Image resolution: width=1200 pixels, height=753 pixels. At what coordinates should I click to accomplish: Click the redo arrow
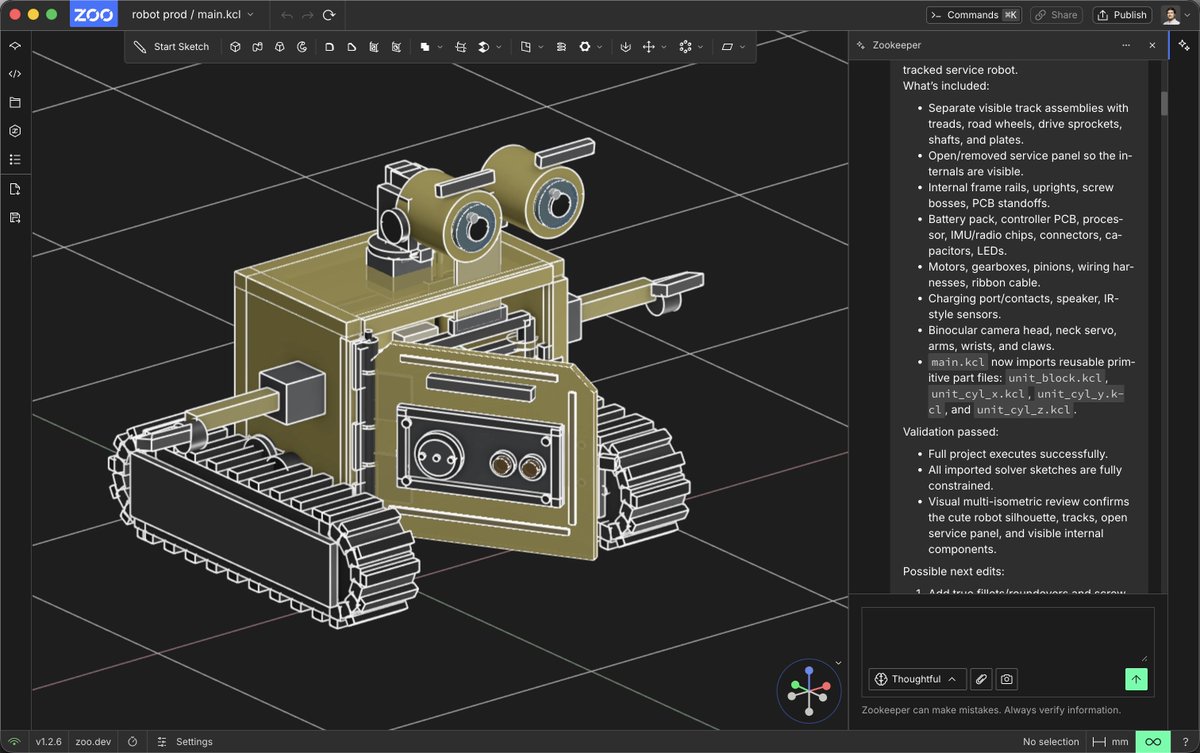307,15
